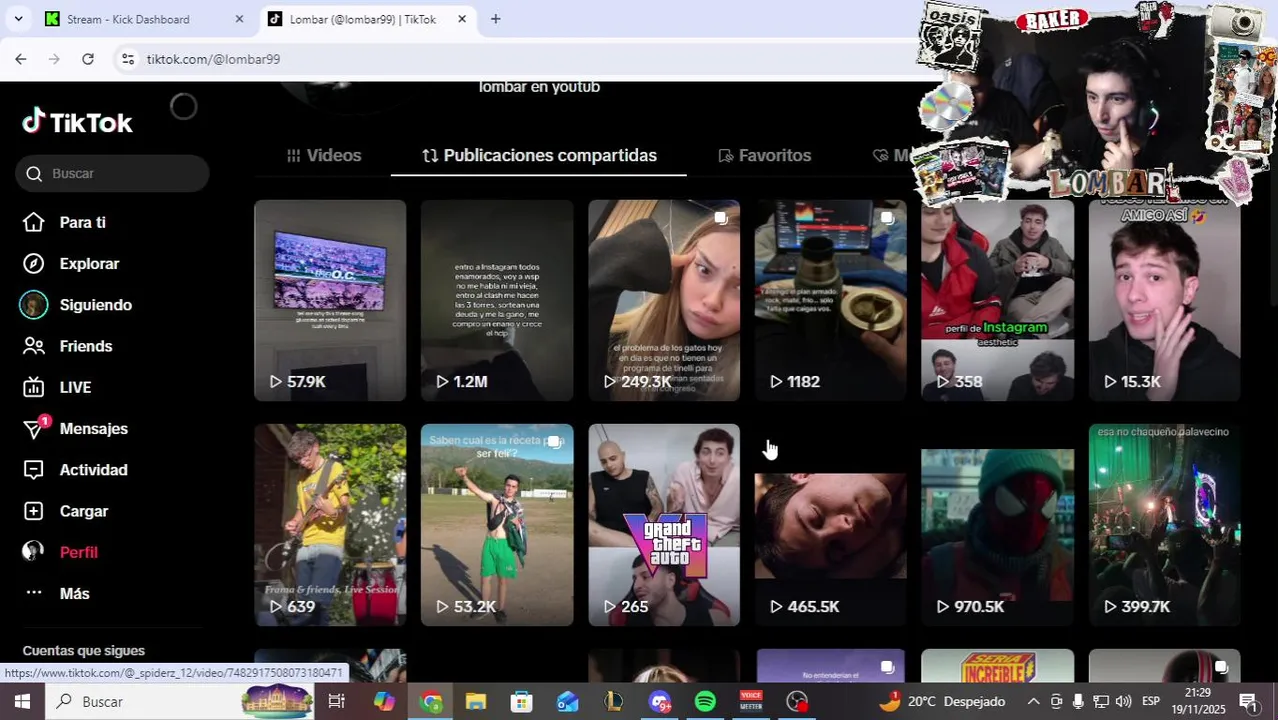Open video with 465.5K views
The image size is (1278, 720).
[x=831, y=525]
